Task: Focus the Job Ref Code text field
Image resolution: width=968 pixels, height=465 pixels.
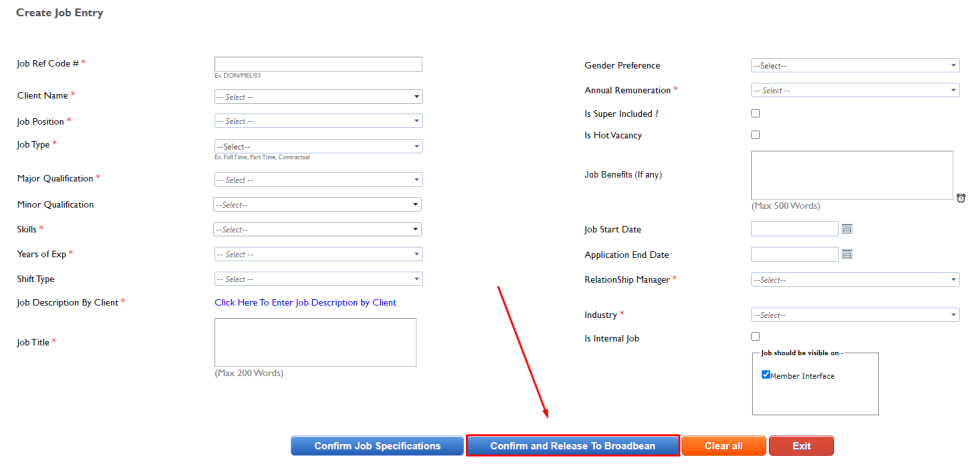Action: [x=318, y=64]
